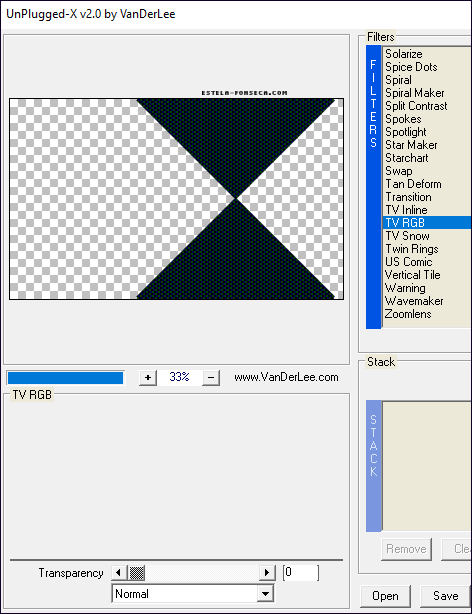The image size is (472, 614).
Task: Click the Transparency right arrow
Action: [267, 573]
